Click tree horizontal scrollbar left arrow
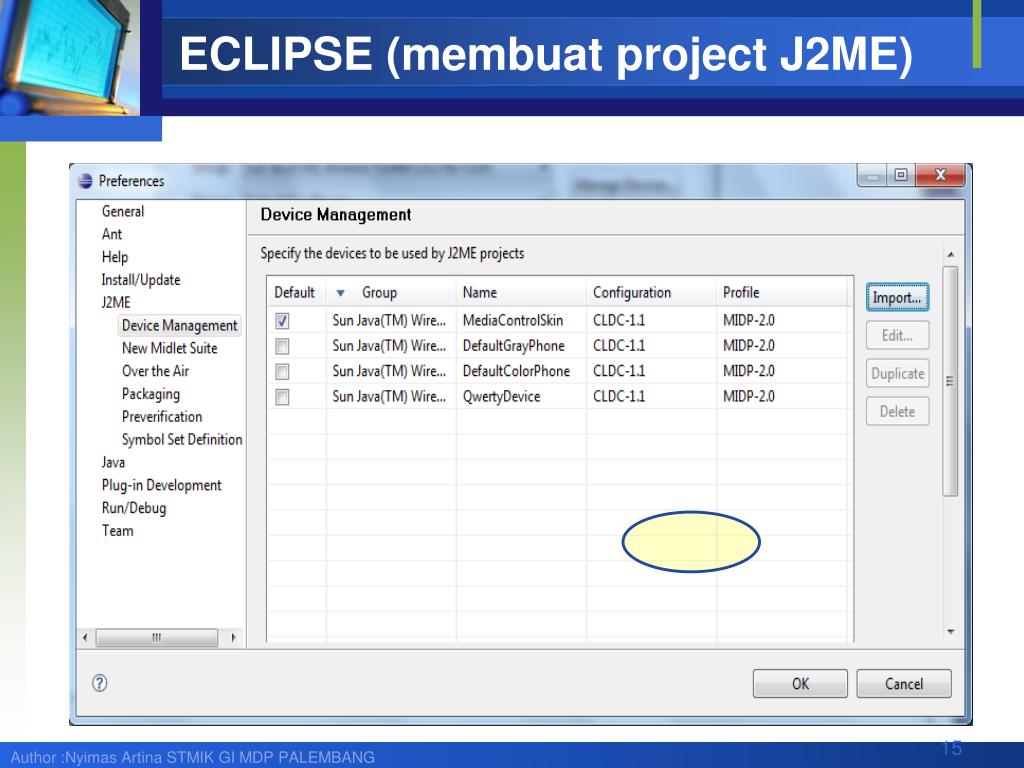 click(x=85, y=637)
